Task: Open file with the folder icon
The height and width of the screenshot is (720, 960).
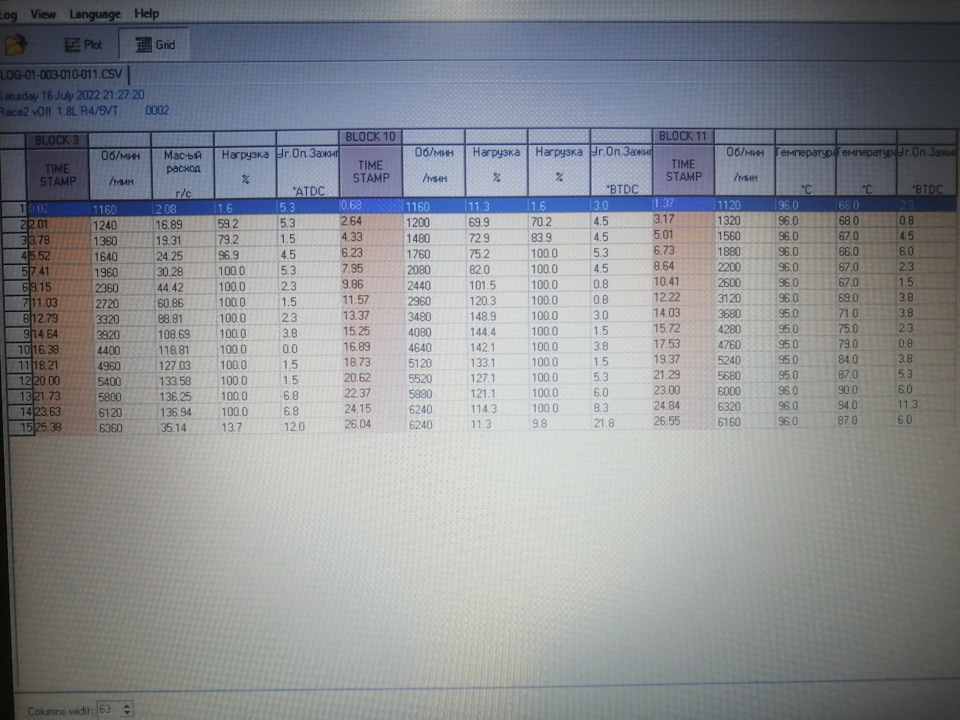Action: click(15, 45)
